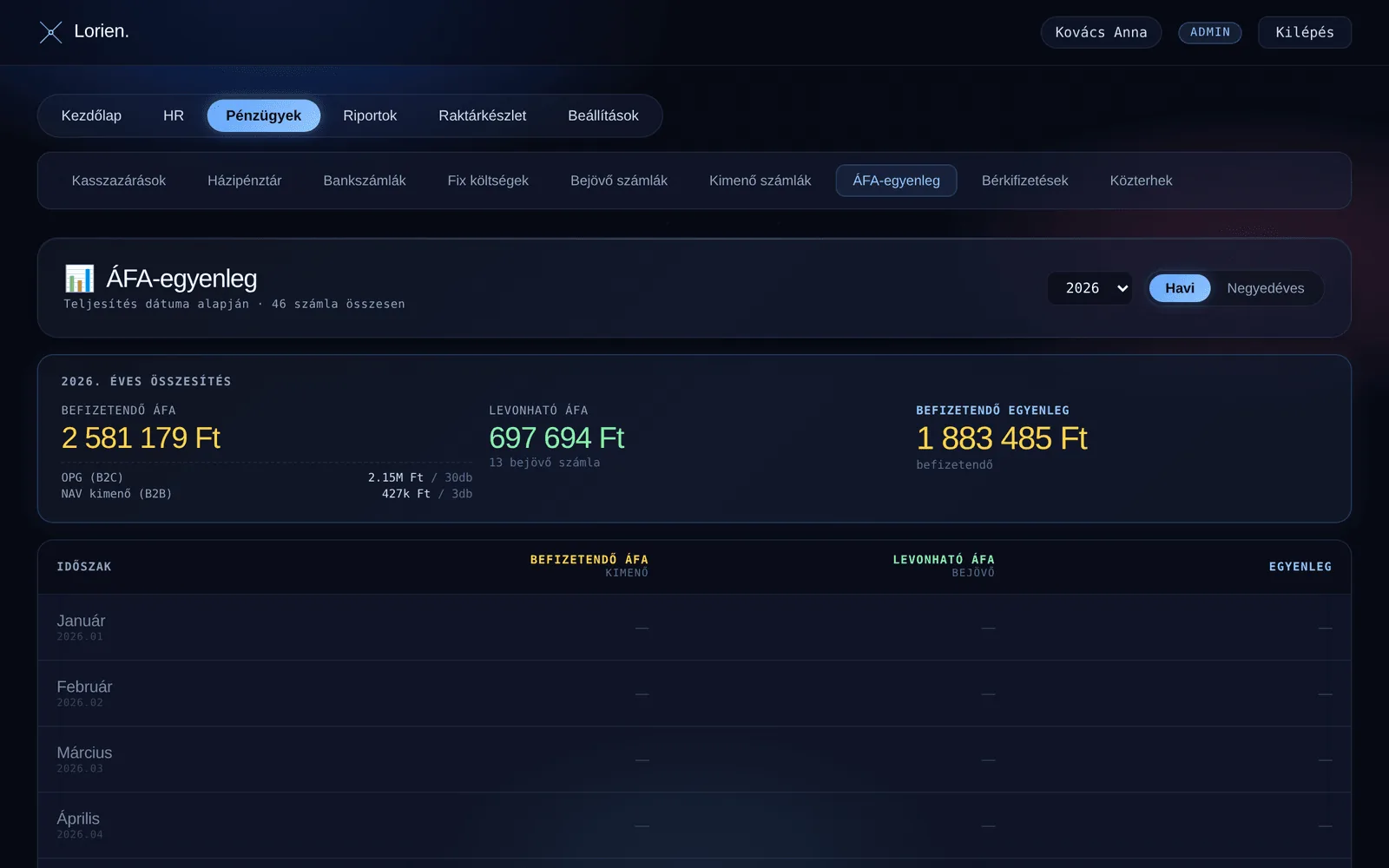This screenshot has width=1389, height=868.
Task: Show Fix költségek
Action: tap(488, 181)
